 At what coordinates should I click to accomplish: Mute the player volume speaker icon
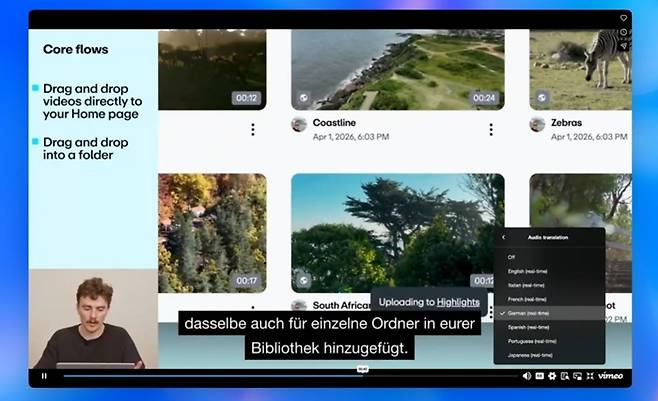click(x=527, y=376)
